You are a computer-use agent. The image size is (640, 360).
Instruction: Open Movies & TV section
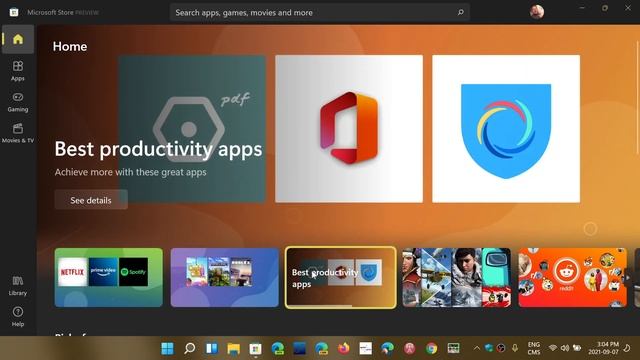tap(18, 133)
